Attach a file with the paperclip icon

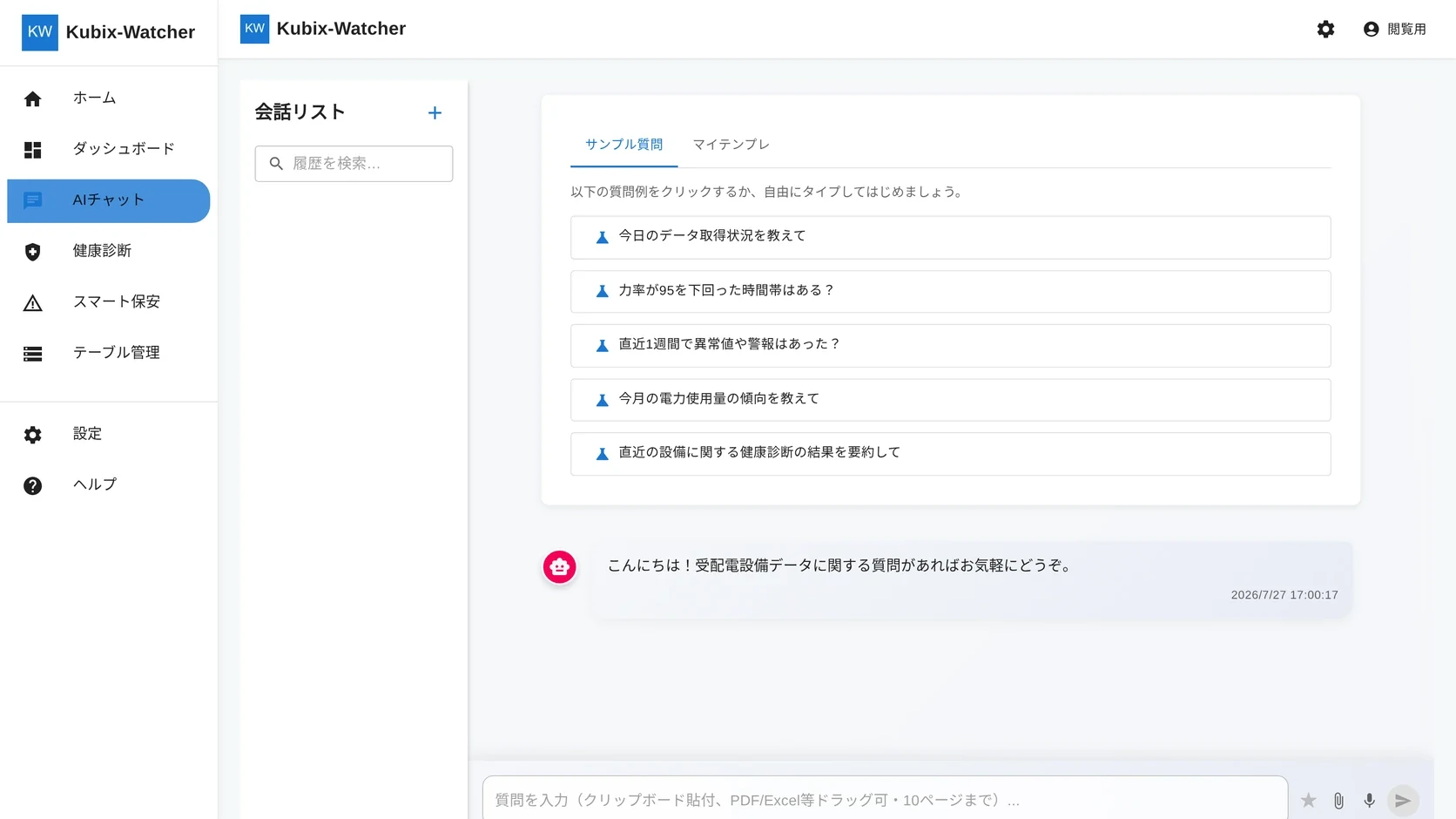tap(1338, 800)
